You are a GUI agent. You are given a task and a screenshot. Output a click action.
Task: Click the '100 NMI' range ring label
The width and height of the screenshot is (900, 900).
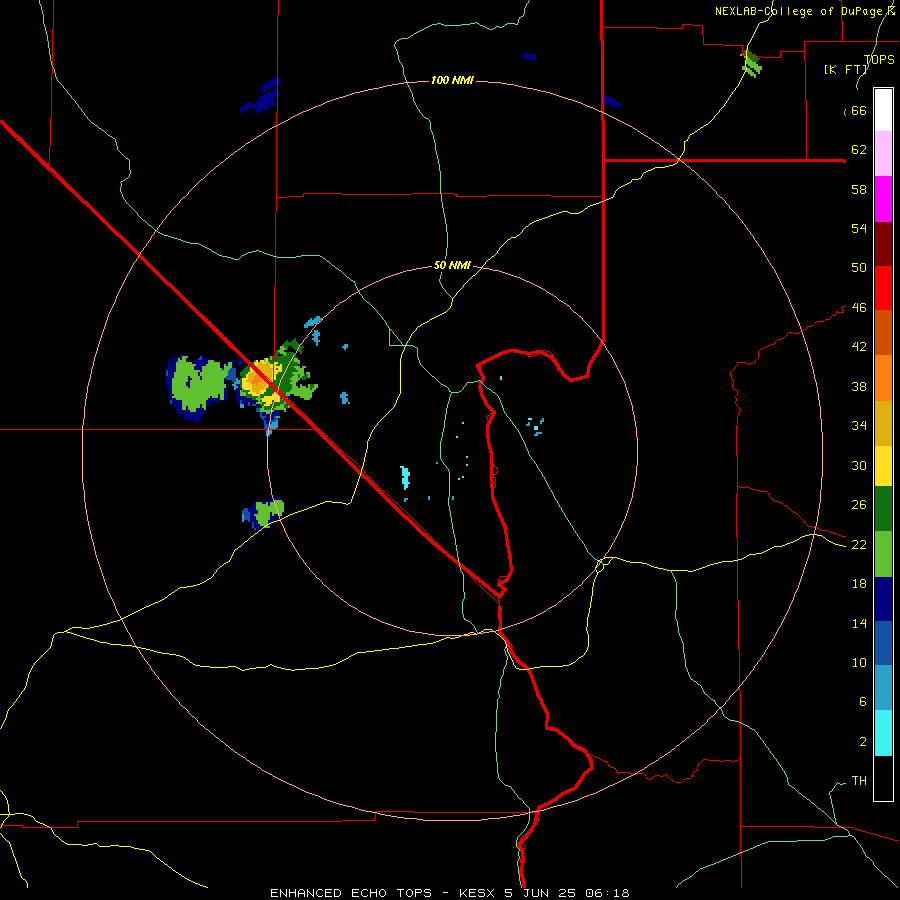(452, 80)
